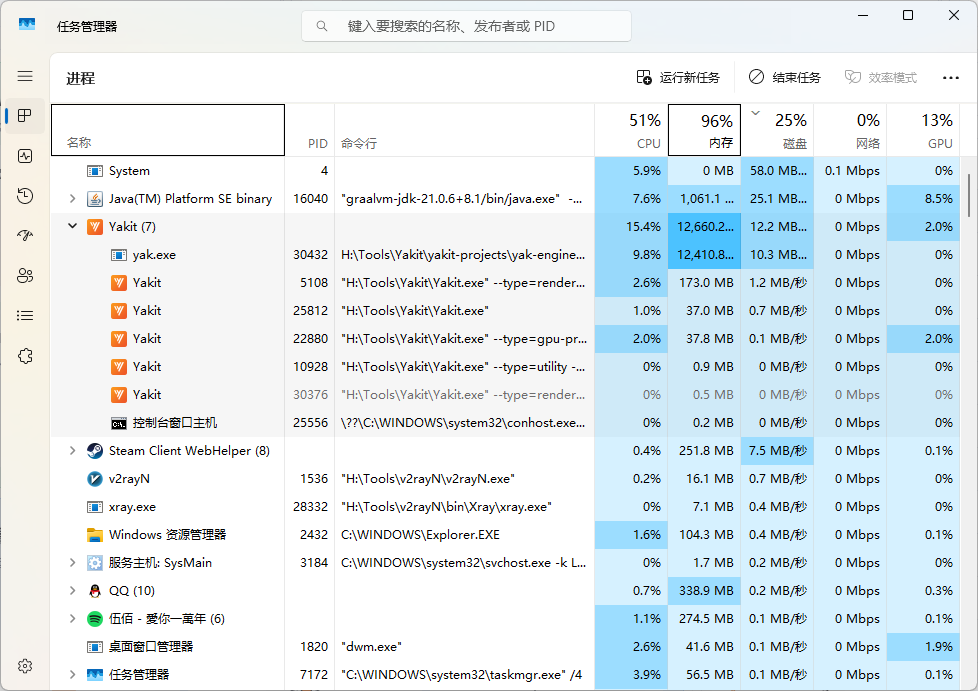Focus the search box for name, publisher or PID
The image size is (978, 691).
point(467,26)
